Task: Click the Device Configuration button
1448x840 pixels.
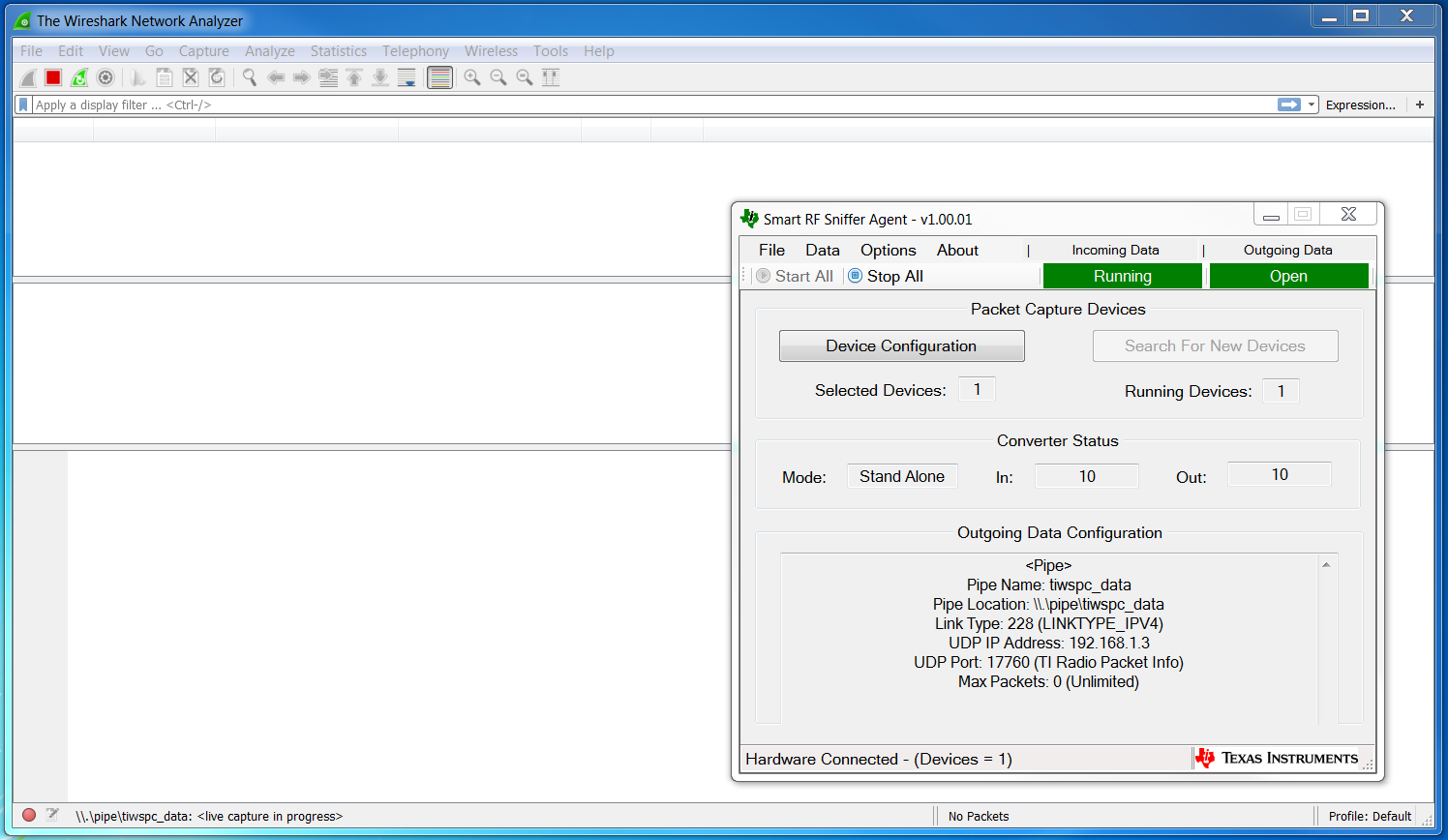Action: point(901,345)
